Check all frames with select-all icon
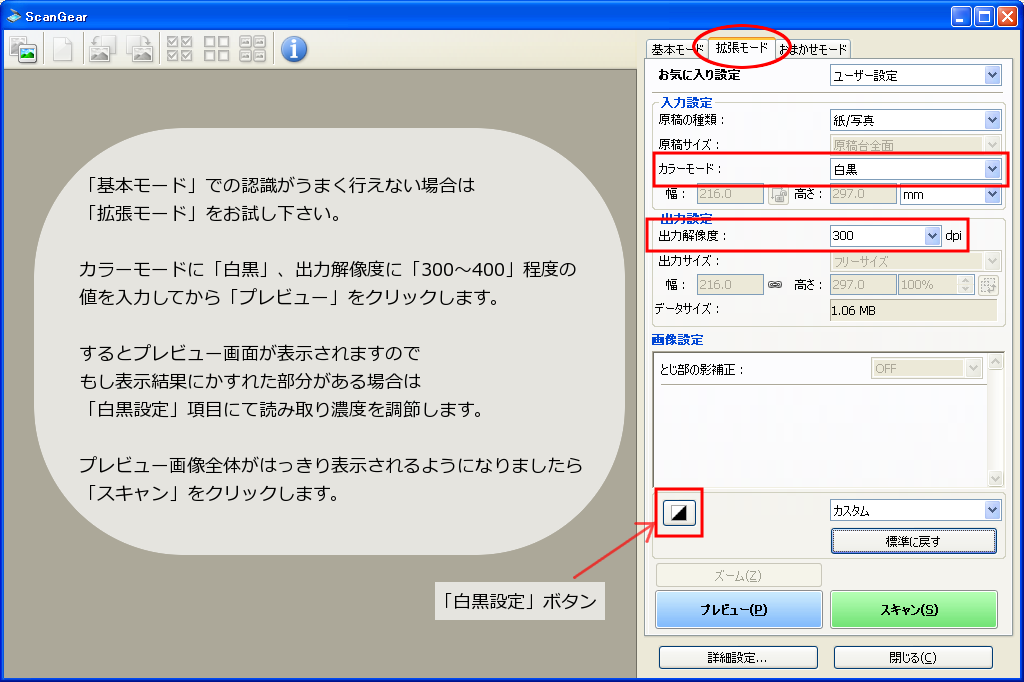This screenshot has height=682, width=1024. click(x=180, y=49)
